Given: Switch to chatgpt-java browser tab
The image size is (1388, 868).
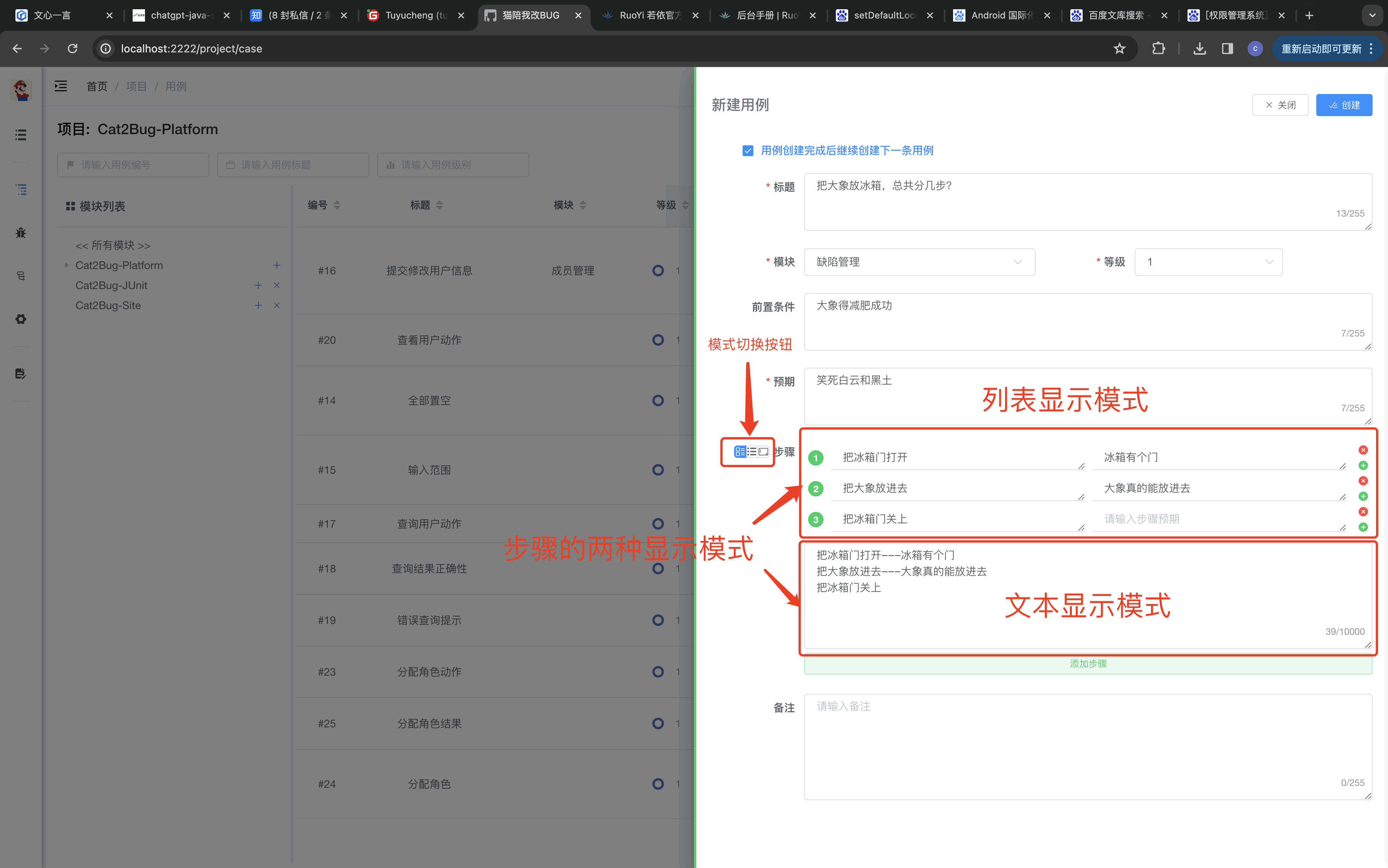Looking at the screenshot, I should point(181,15).
